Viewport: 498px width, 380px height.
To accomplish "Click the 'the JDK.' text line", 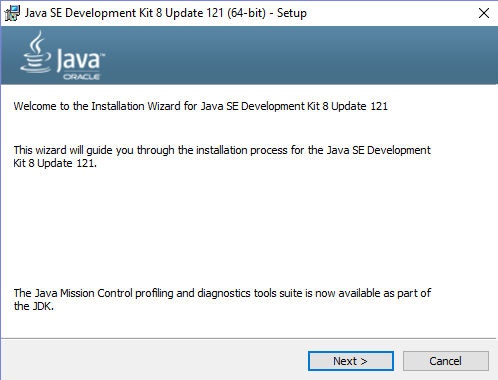I will [x=34, y=306].
